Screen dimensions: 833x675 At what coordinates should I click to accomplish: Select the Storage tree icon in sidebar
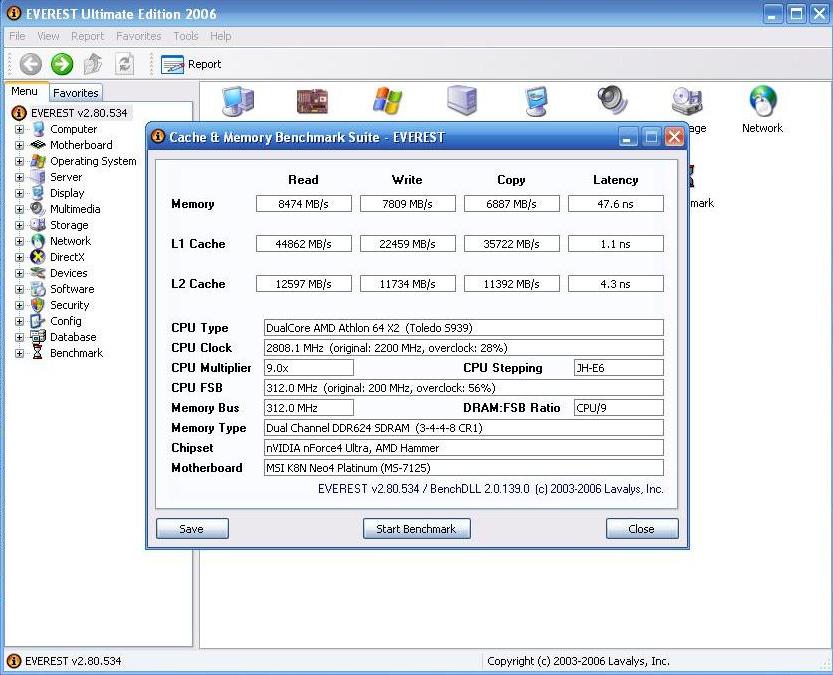tap(38, 225)
